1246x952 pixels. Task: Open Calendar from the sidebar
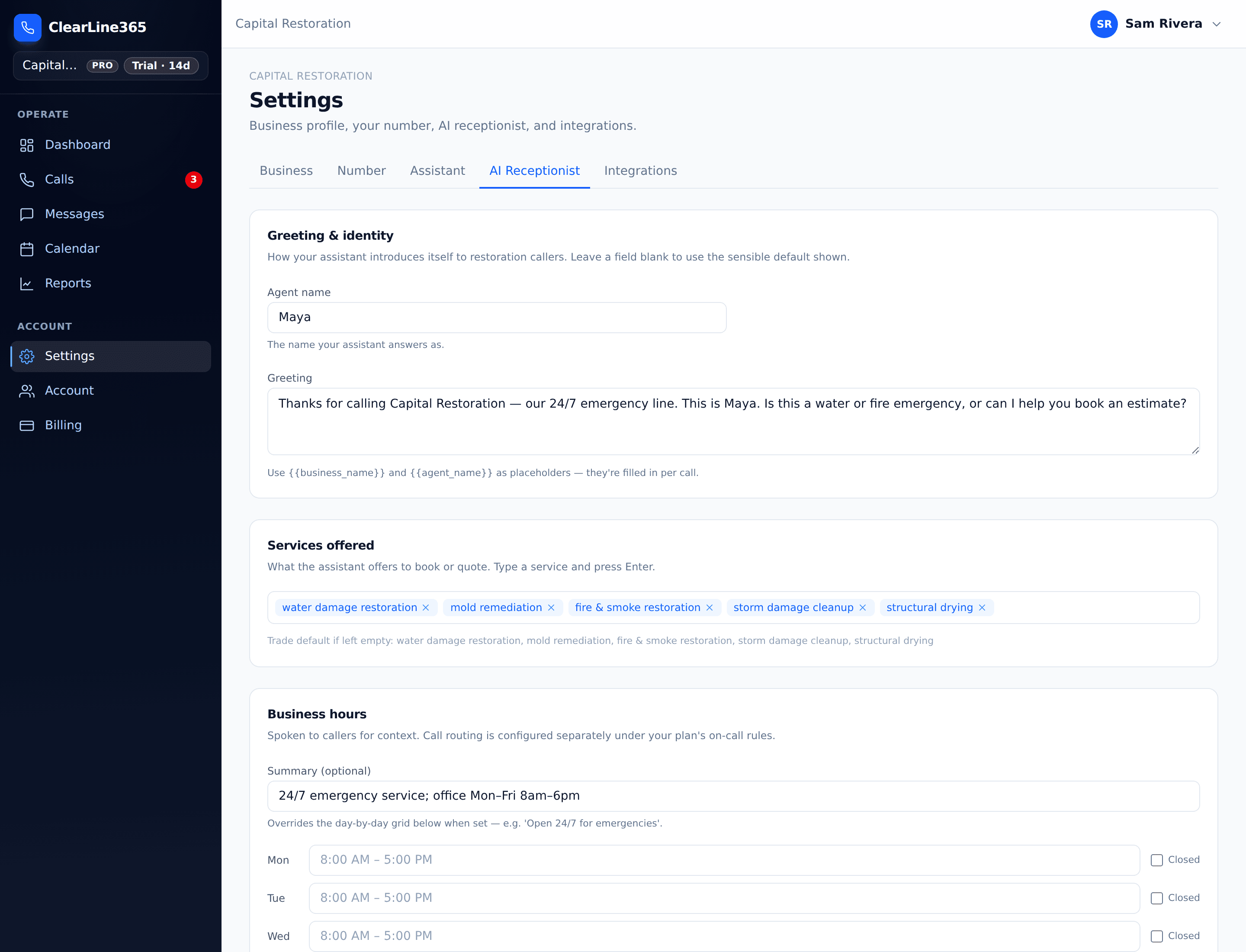(x=110, y=249)
